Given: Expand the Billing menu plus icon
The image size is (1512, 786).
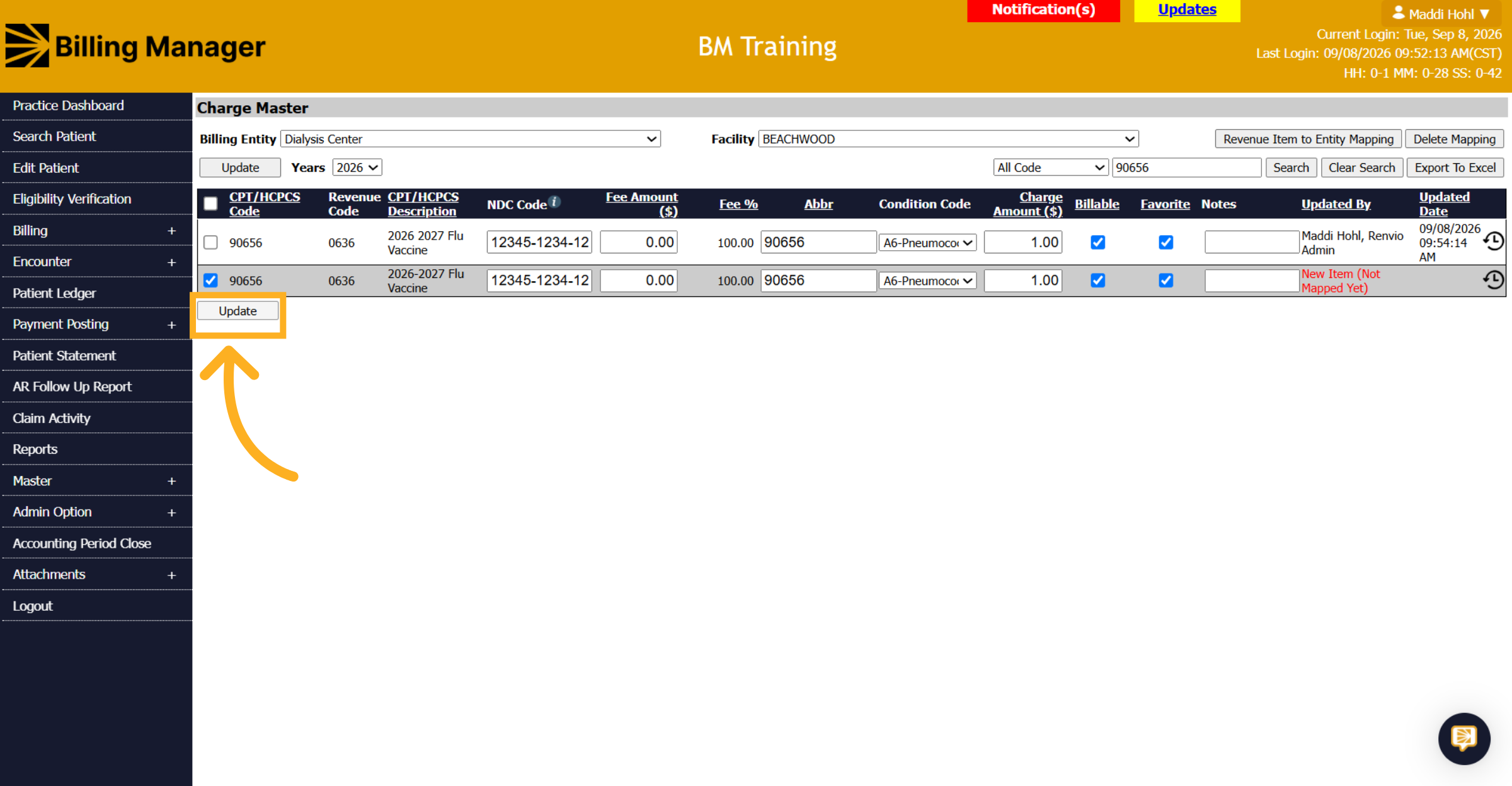Looking at the screenshot, I should pyautogui.click(x=171, y=231).
